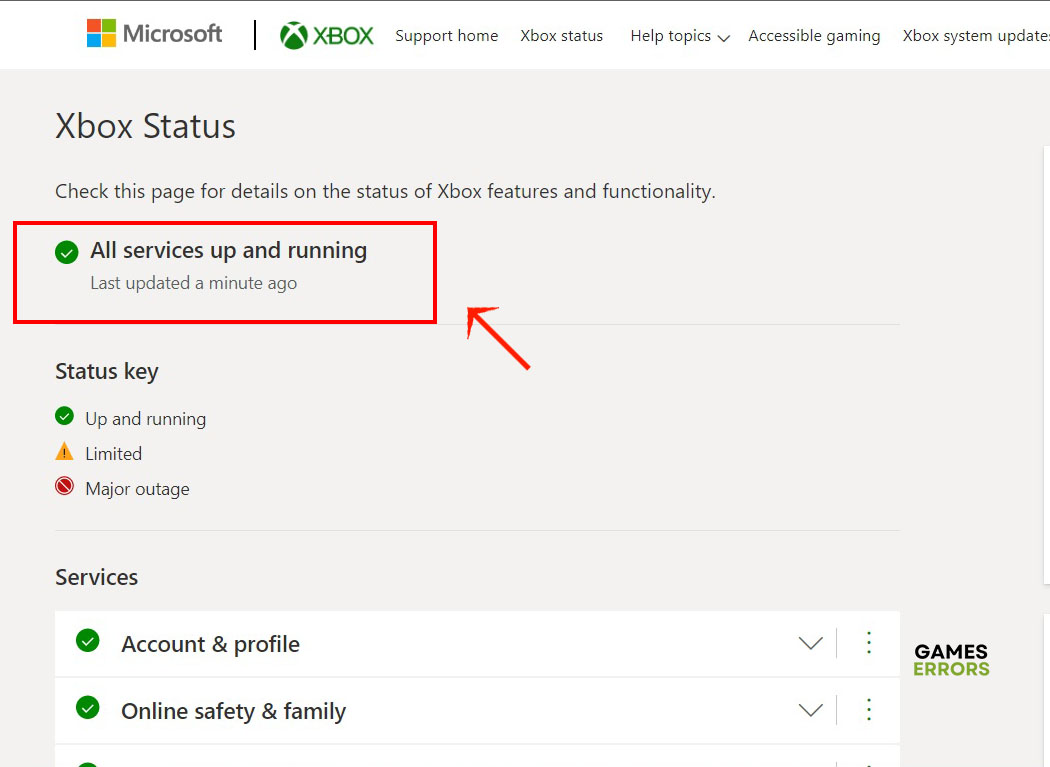Click 'Last updated a minute ago' text
Viewport: 1050px width, 767px height.
tap(194, 283)
